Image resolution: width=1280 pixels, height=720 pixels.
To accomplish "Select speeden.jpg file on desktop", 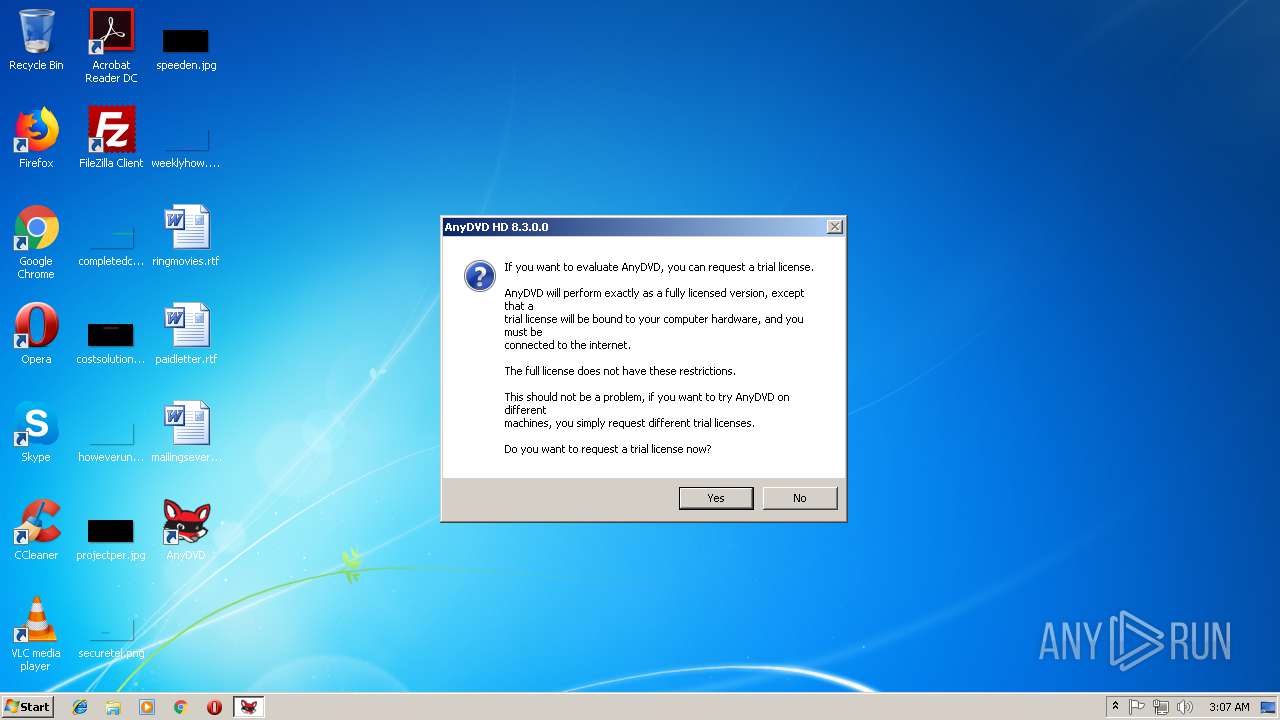I will (186, 47).
